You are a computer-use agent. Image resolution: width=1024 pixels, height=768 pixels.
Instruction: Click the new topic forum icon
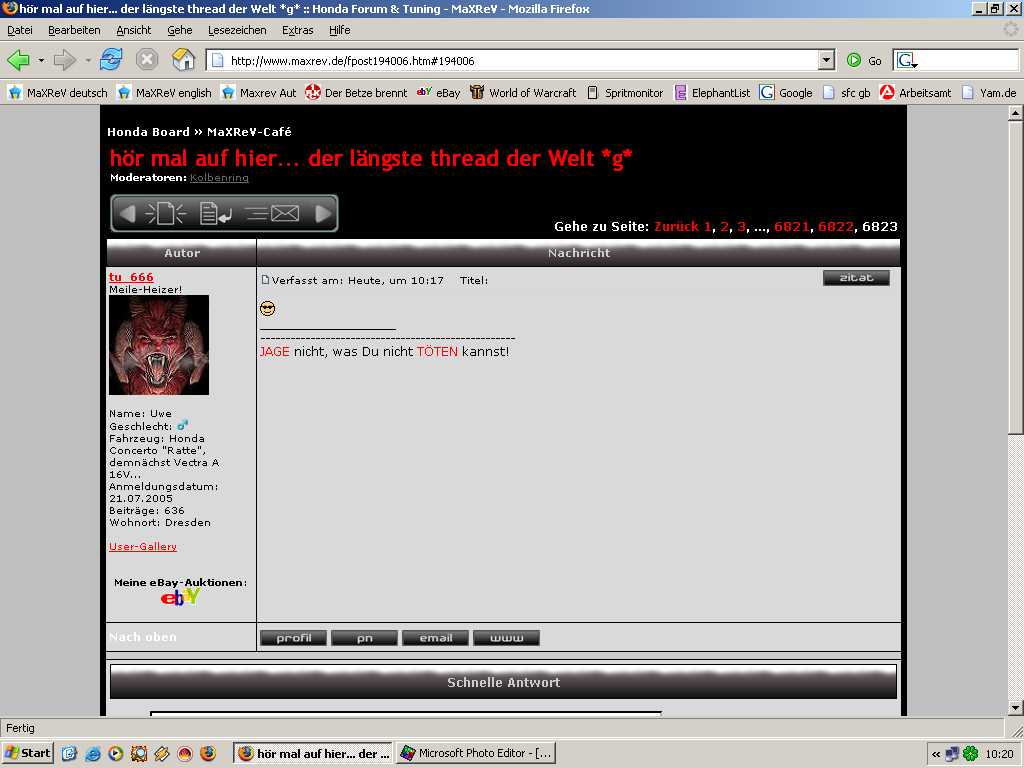tap(165, 213)
